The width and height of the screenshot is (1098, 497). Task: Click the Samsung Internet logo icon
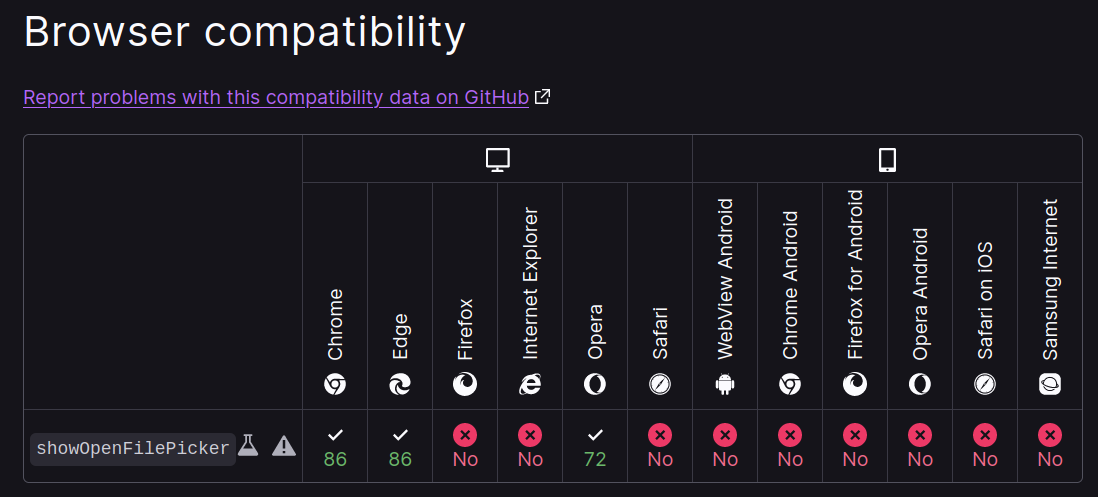1050,384
